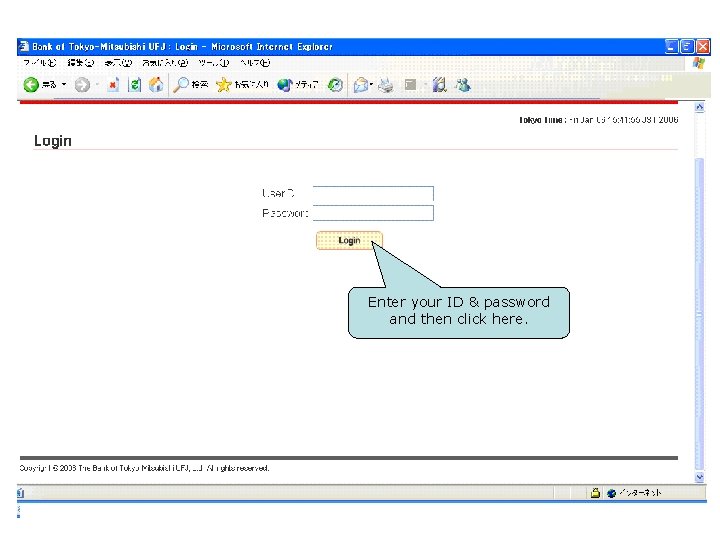Click the Login button
This screenshot has height=540, width=720.
point(349,241)
